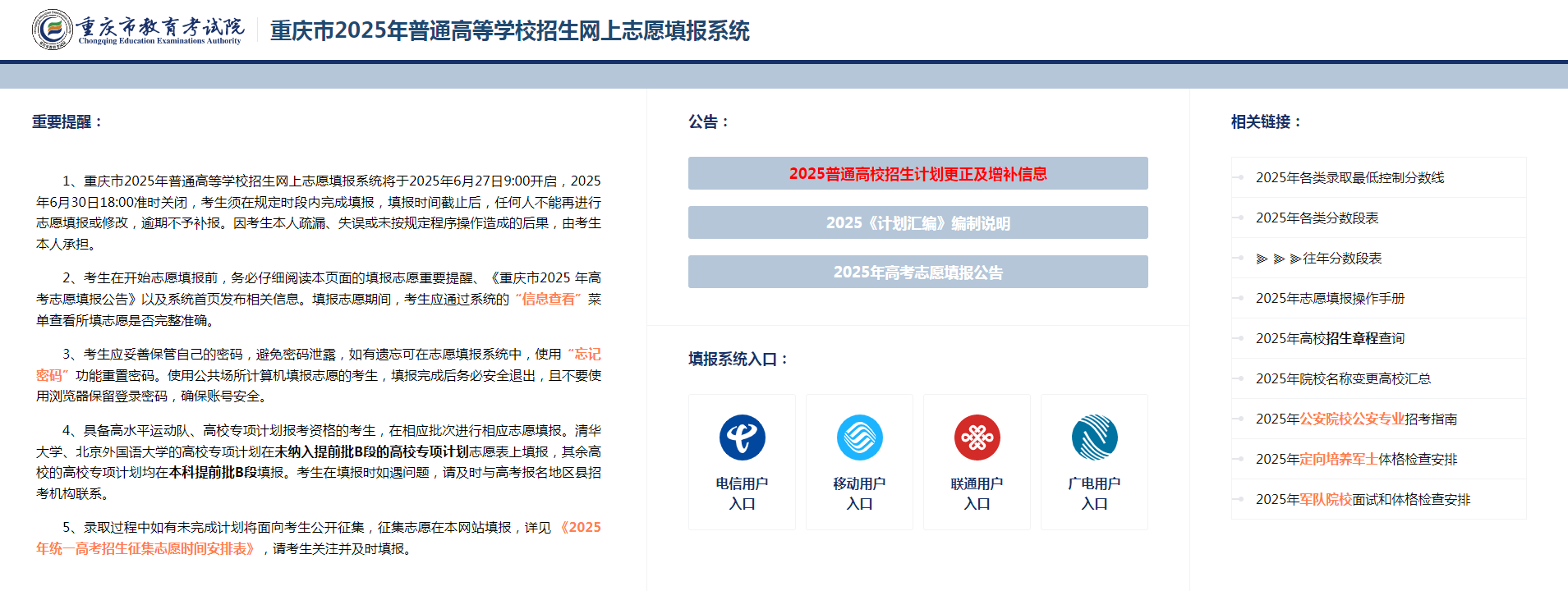The height and width of the screenshot is (591, 1568).
Task: Click the arrow bullet beside 军队院校面试 link
Action: [x=1238, y=499]
